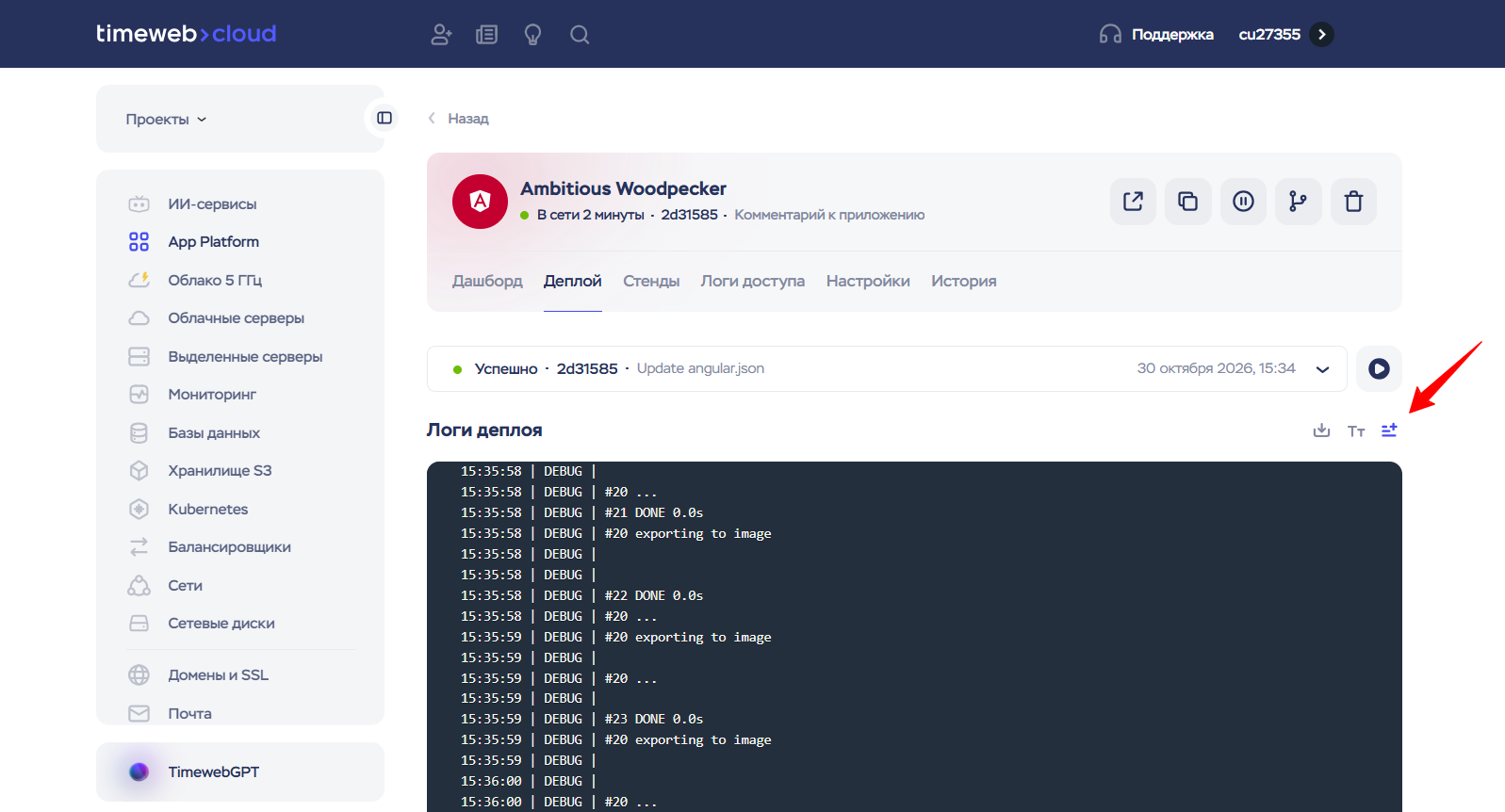Open the Стенды tab
This screenshot has height=812, width=1505.
click(x=651, y=281)
